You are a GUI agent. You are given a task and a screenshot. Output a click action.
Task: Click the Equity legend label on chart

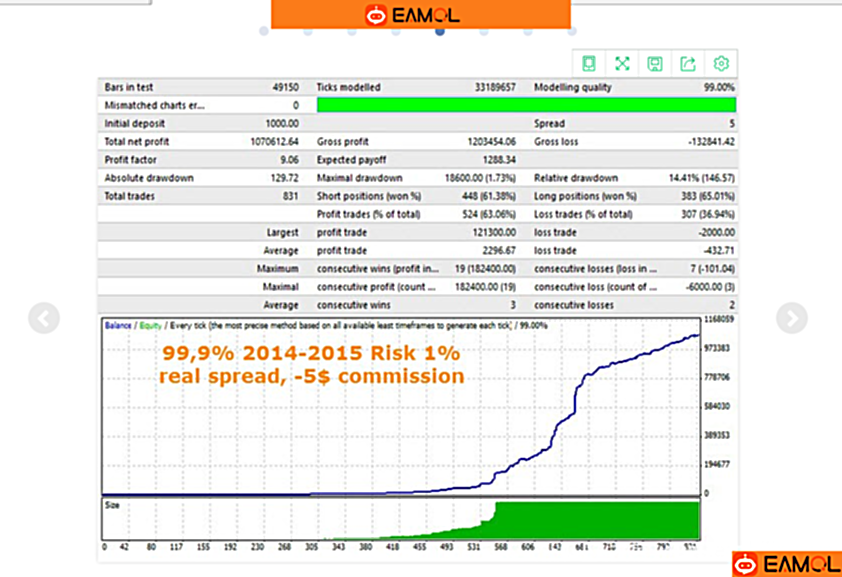point(151,325)
